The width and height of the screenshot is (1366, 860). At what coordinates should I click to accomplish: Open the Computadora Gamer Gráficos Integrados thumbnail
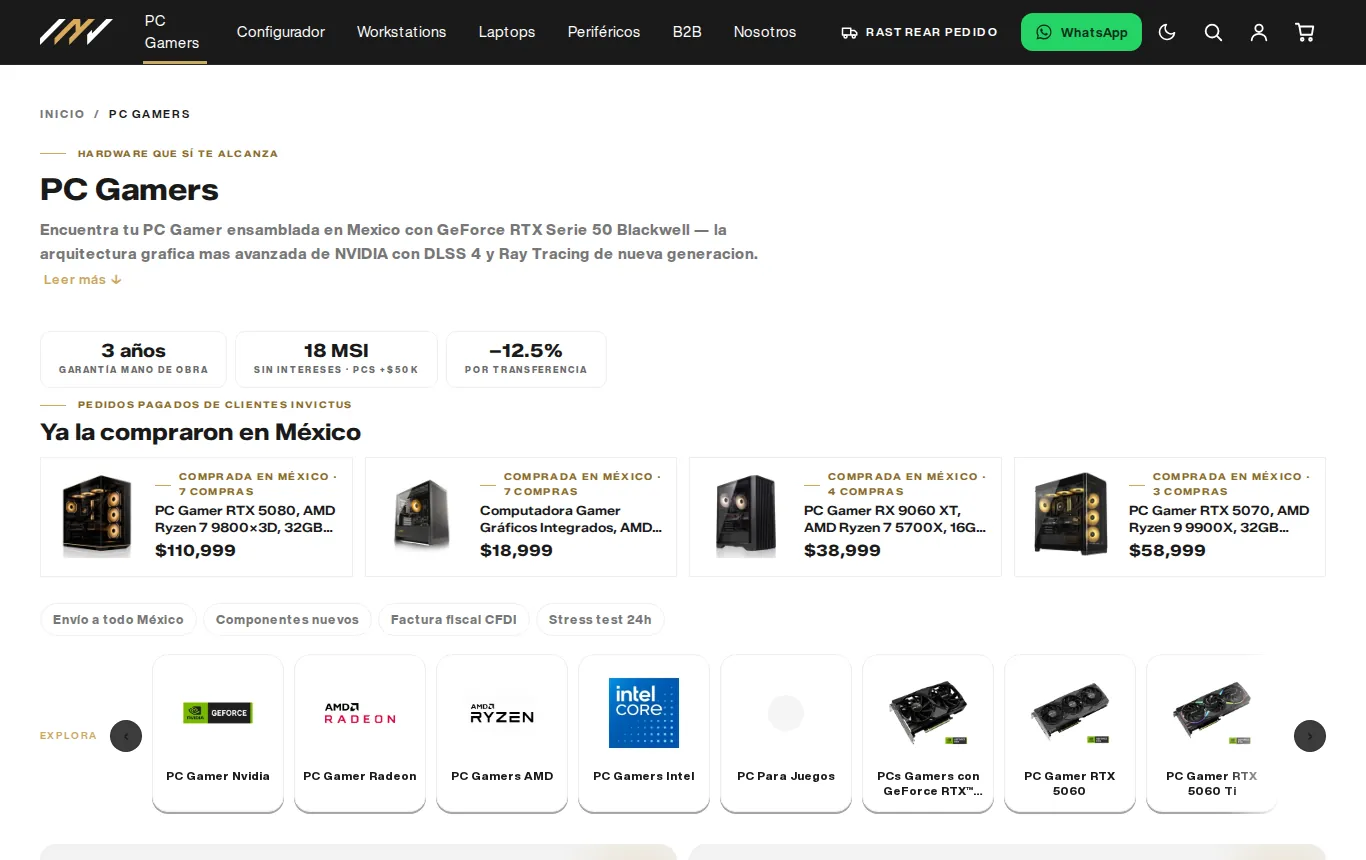(422, 516)
